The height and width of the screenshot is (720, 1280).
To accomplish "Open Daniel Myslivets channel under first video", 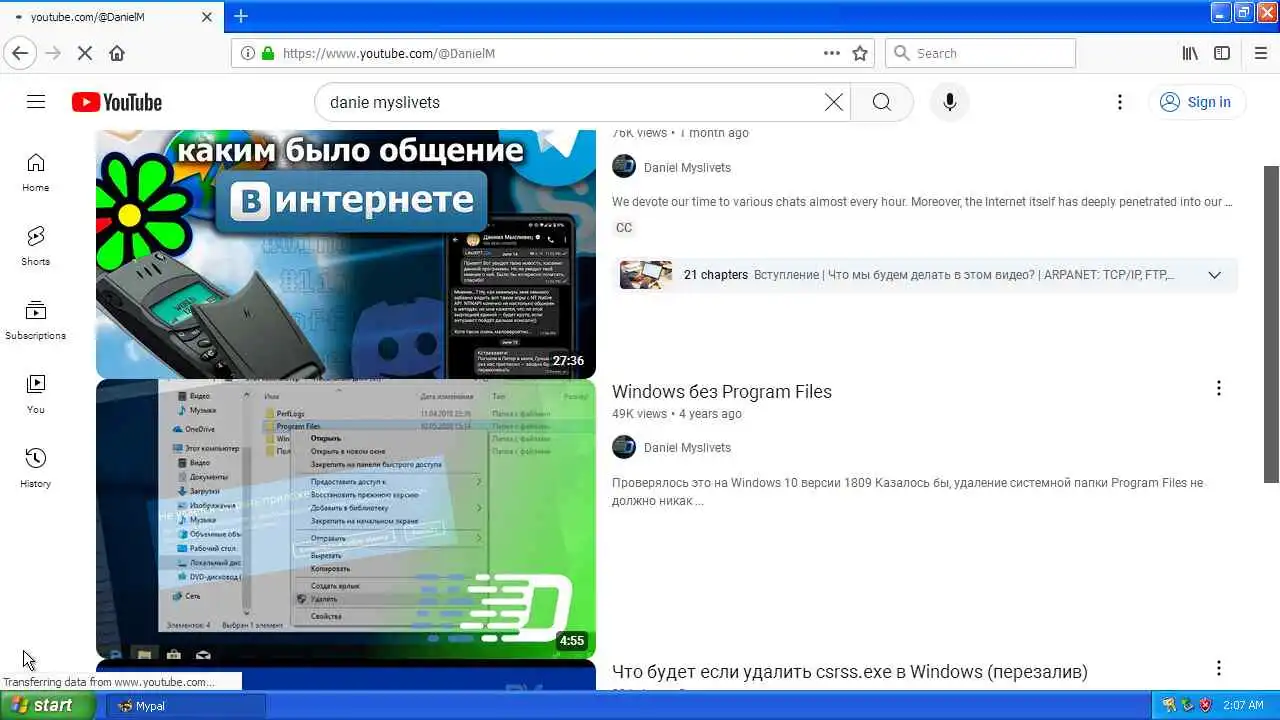I will pyautogui.click(x=687, y=168).
